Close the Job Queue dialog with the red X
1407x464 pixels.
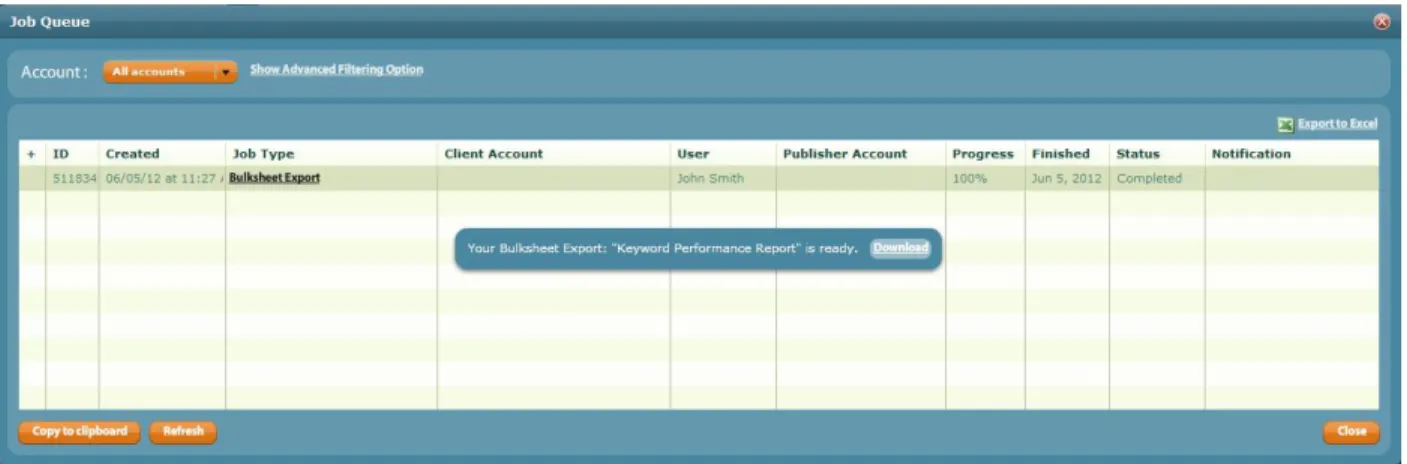tap(1383, 22)
